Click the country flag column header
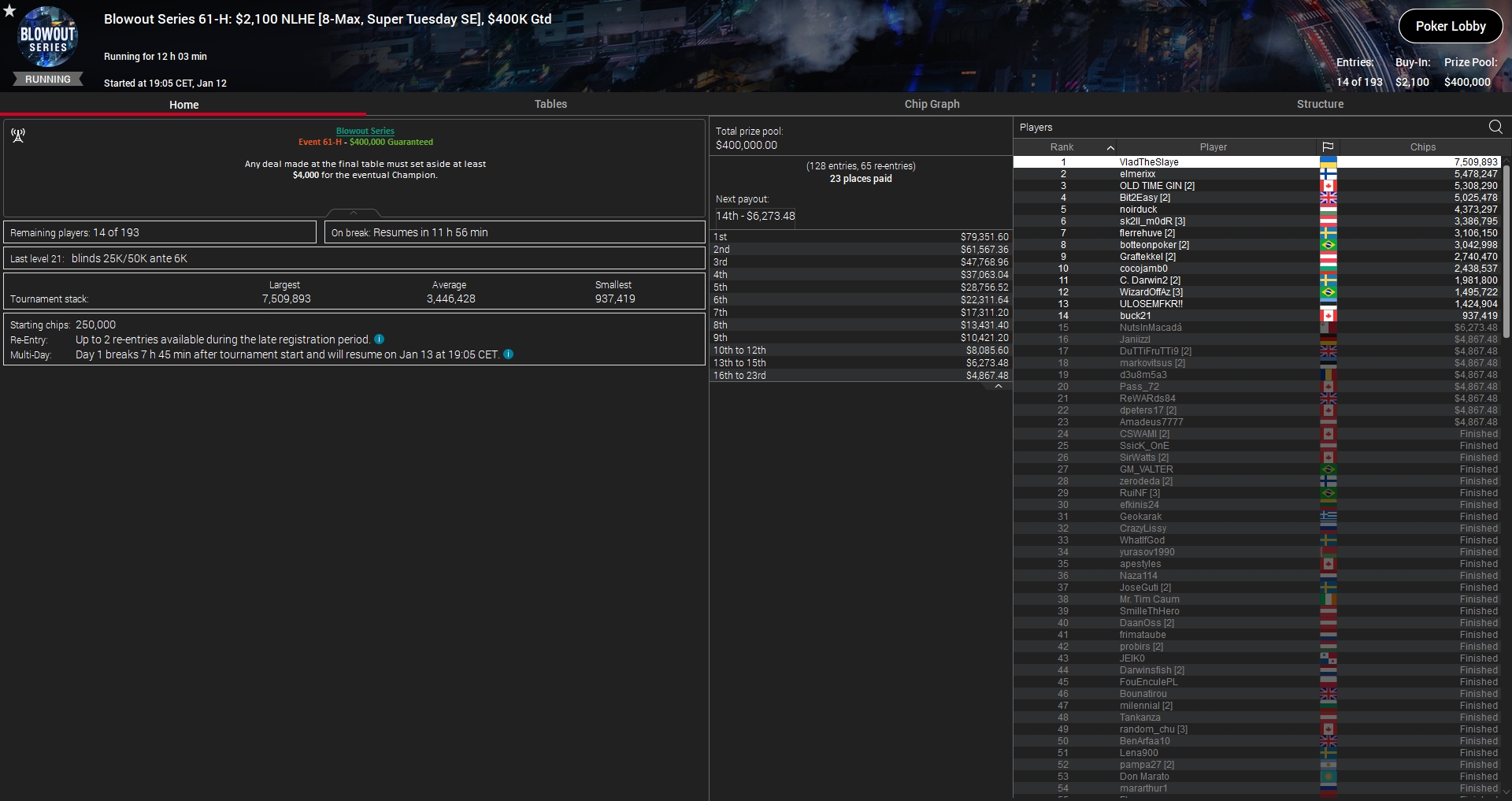The image size is (1512, 801). [1328, 147]
